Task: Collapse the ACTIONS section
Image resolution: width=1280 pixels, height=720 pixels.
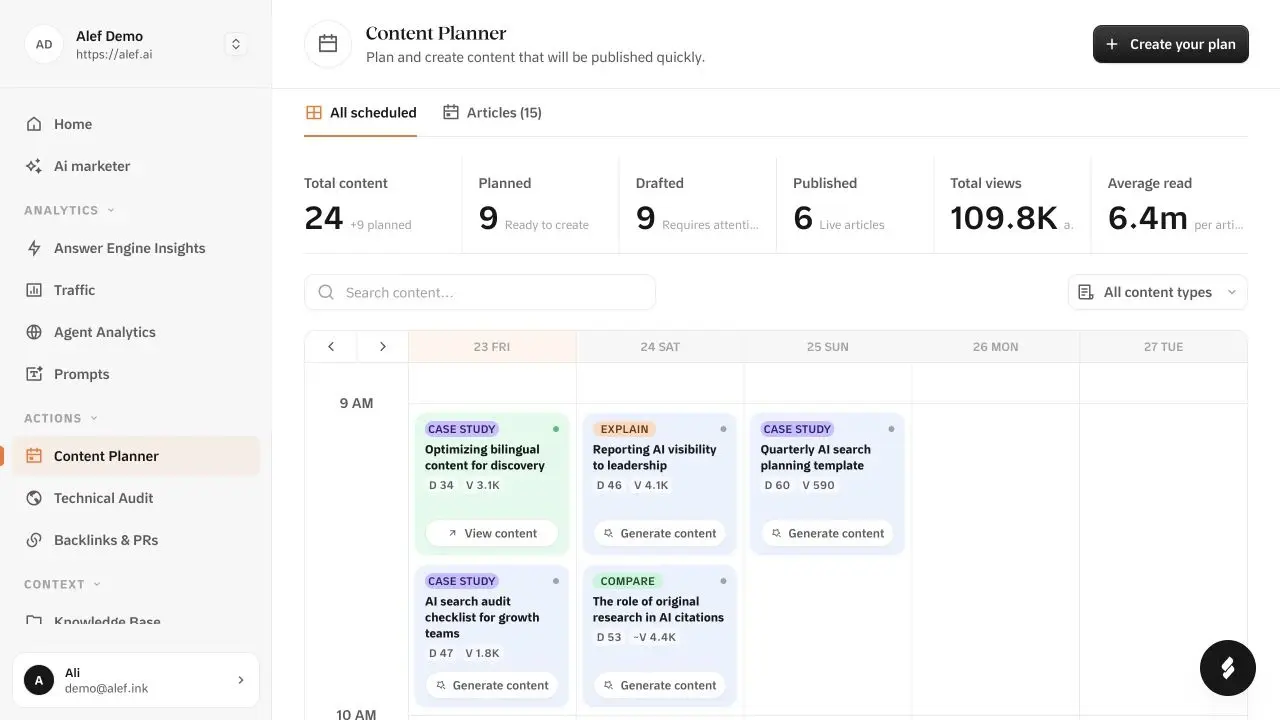Action: pos(61,418)
